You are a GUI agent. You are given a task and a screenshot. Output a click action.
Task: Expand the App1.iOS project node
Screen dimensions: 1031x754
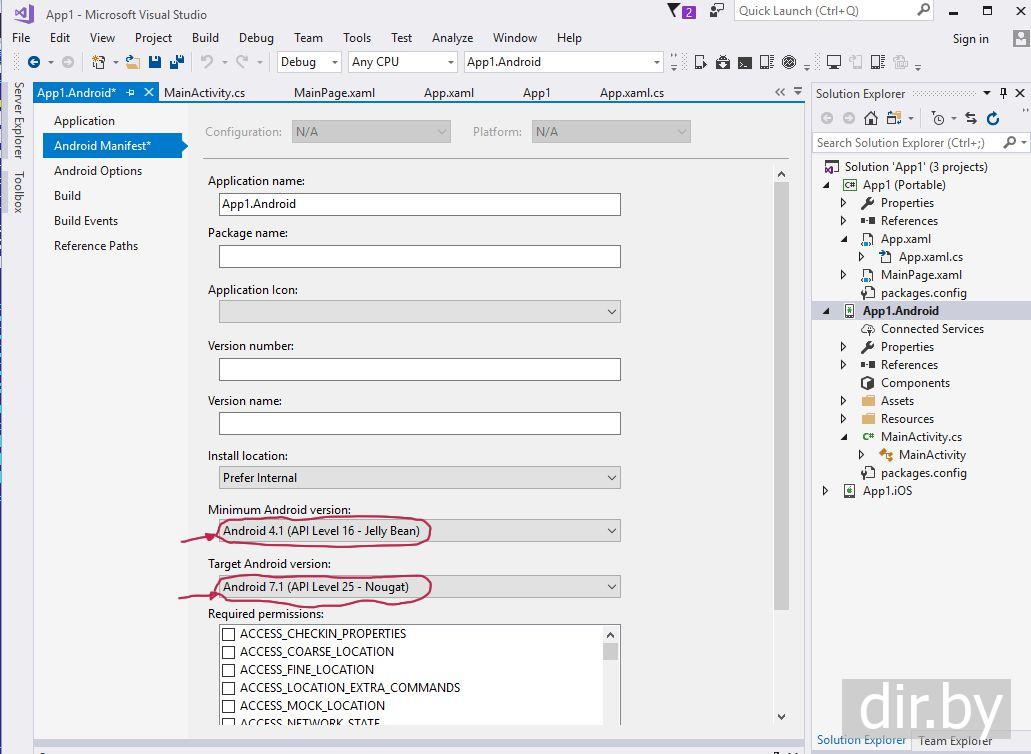[x=826, y=491]
